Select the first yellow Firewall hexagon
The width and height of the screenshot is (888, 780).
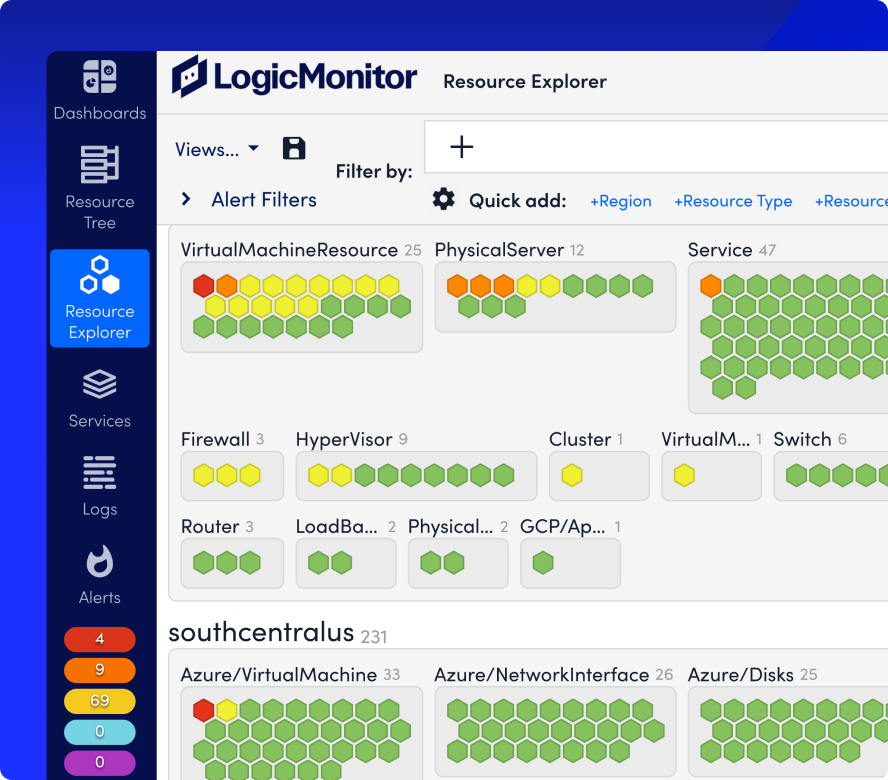tap(204, 475)
